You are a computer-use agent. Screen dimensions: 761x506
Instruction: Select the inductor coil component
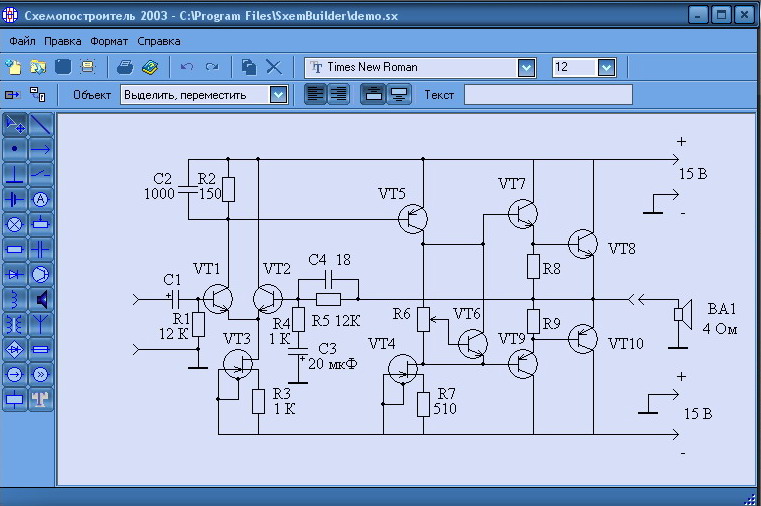click(15, 299)
